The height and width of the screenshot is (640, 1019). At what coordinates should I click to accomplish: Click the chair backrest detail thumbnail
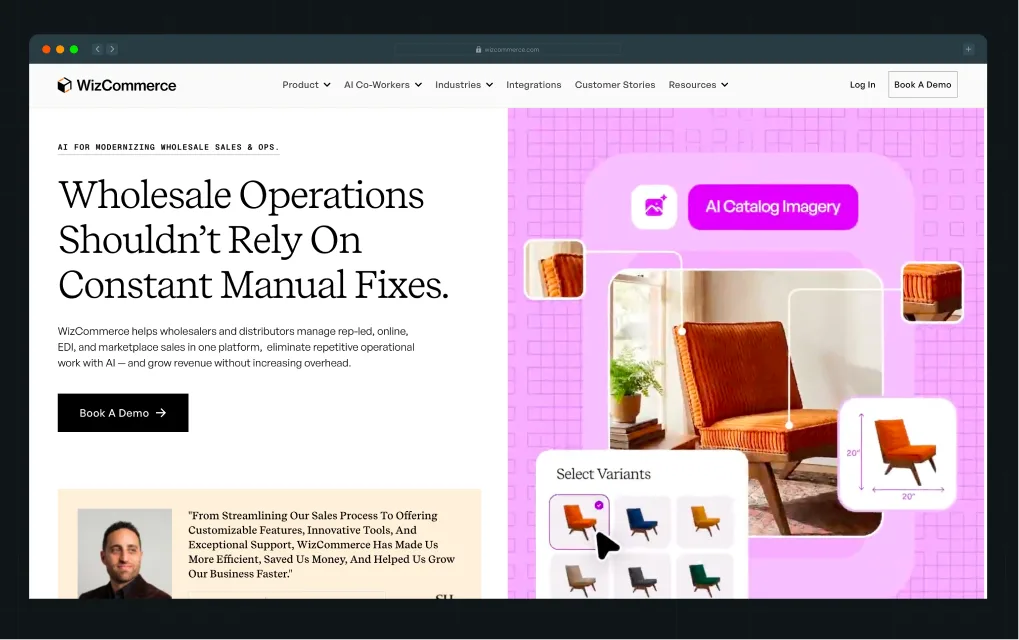point(554,270)
